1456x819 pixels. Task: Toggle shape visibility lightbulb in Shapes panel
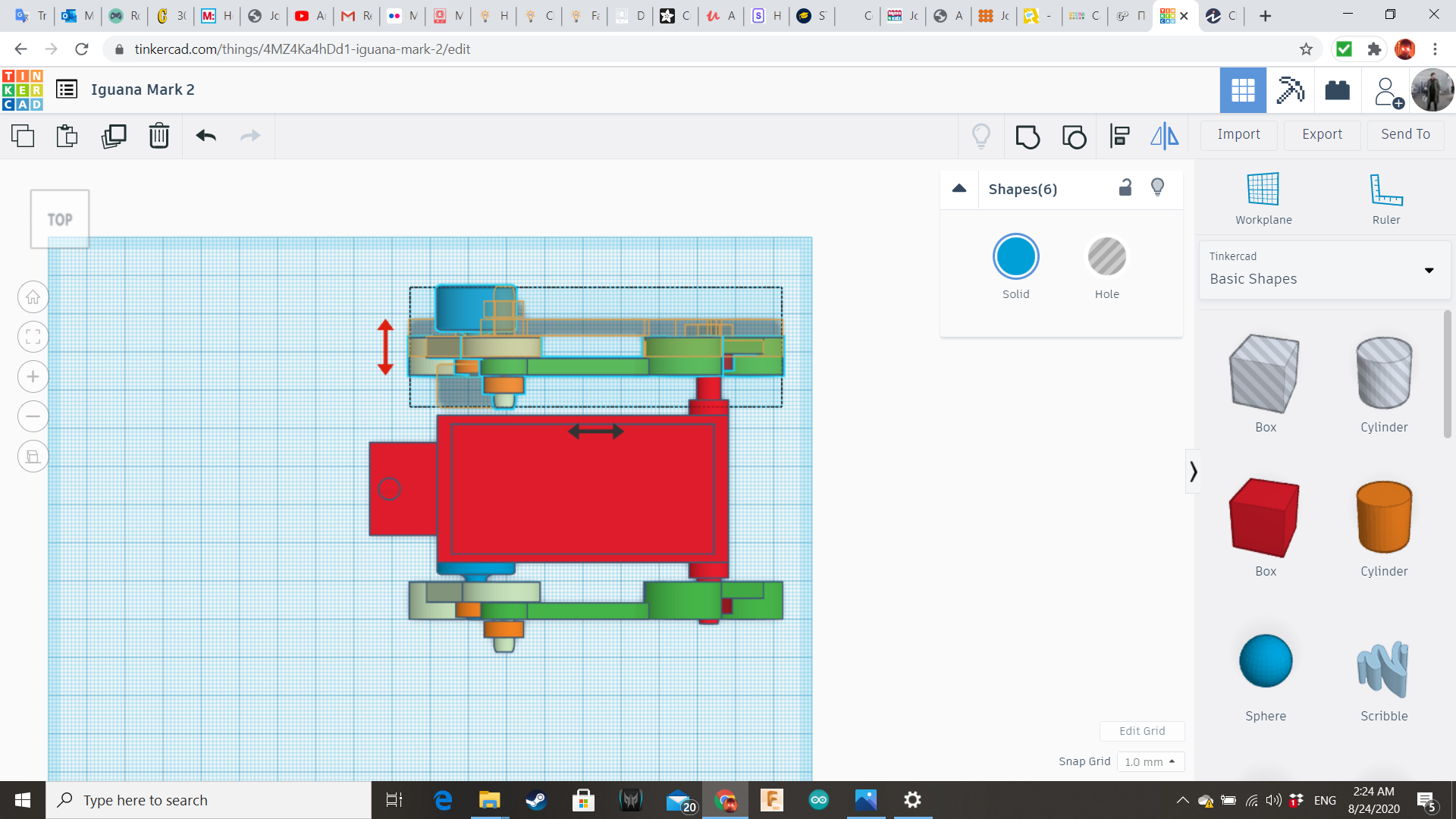(1157, 188)
